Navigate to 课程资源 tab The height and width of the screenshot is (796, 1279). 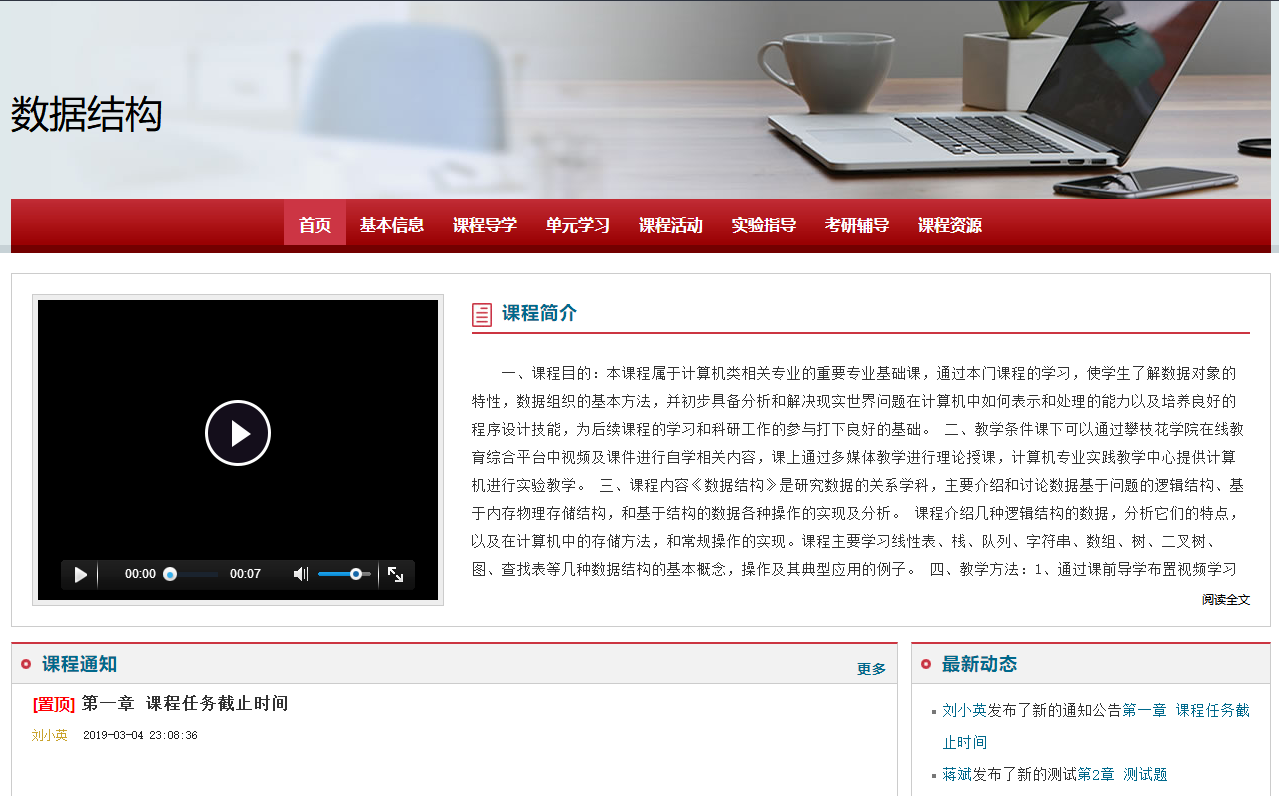tap(950, 225)
